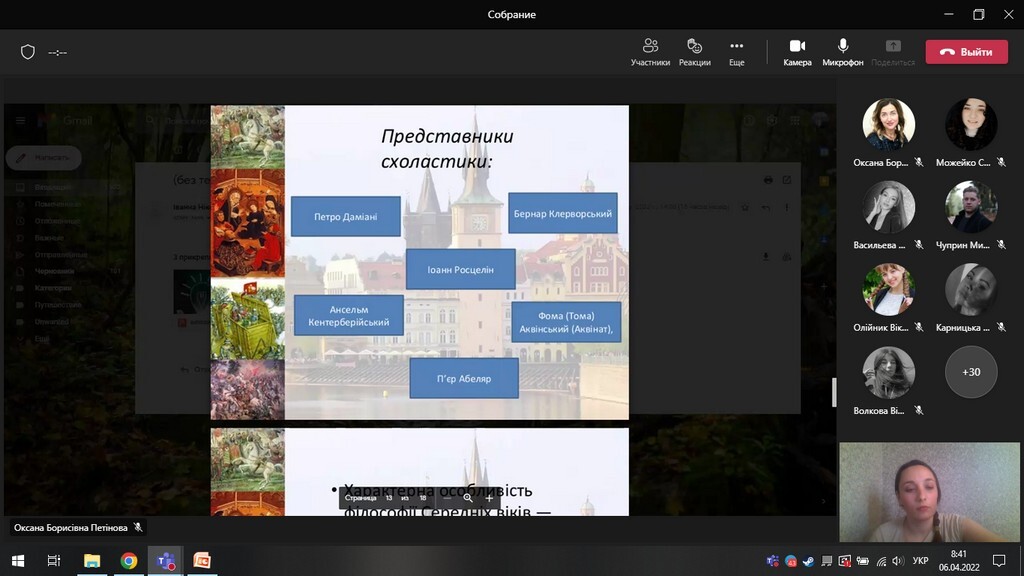Open File Explorer from the taskbar
1024x576 pixels.
pos(92,561)
